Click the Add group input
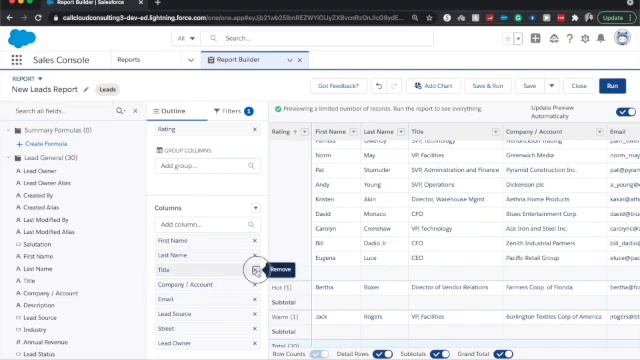 coord(207,166)
